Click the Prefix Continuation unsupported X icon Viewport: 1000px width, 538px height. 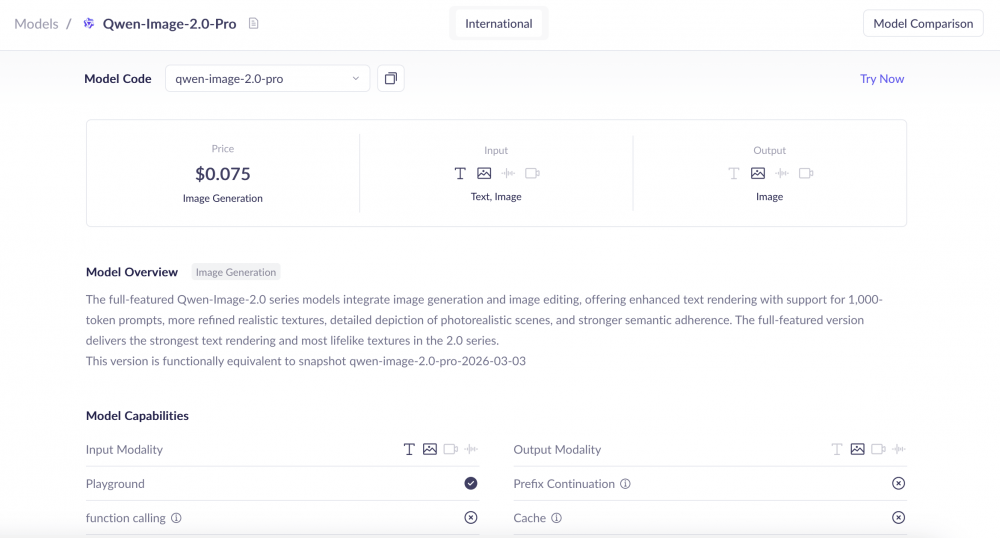click(899, 483)
